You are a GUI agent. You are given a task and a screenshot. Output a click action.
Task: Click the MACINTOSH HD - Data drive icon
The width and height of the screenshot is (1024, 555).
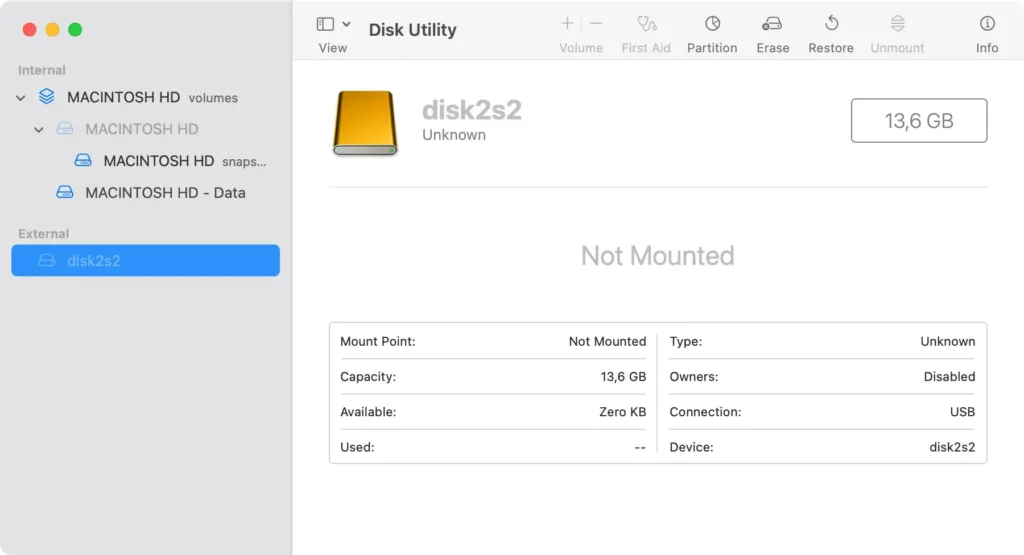tap(65, 193)
